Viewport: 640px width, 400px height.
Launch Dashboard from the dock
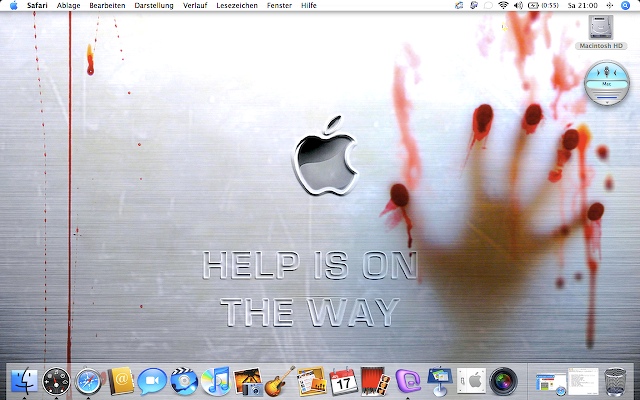57,380
